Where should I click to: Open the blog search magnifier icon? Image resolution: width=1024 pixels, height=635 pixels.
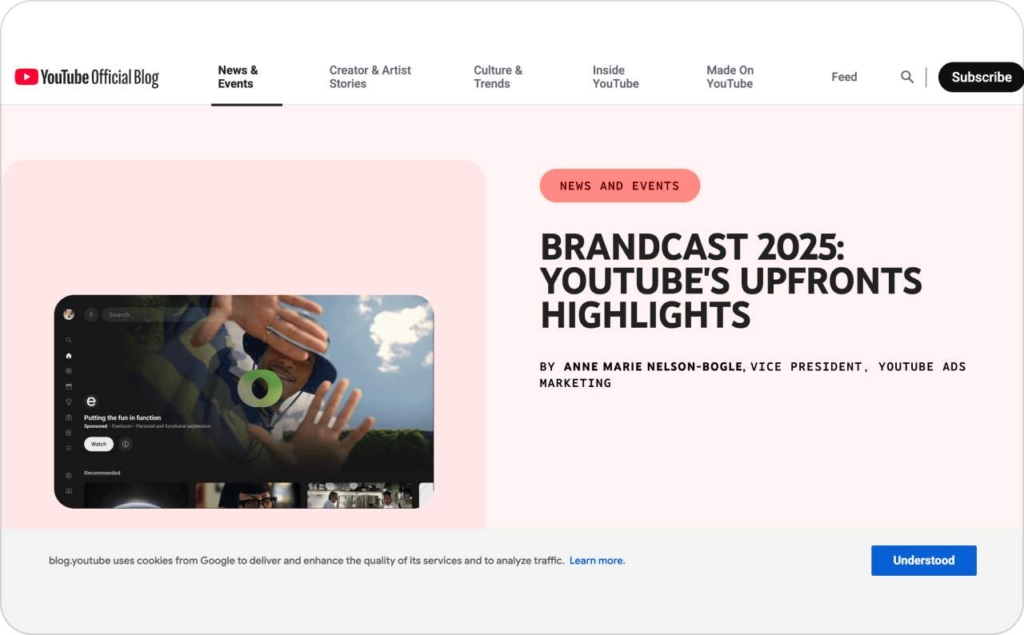(907, 76)
